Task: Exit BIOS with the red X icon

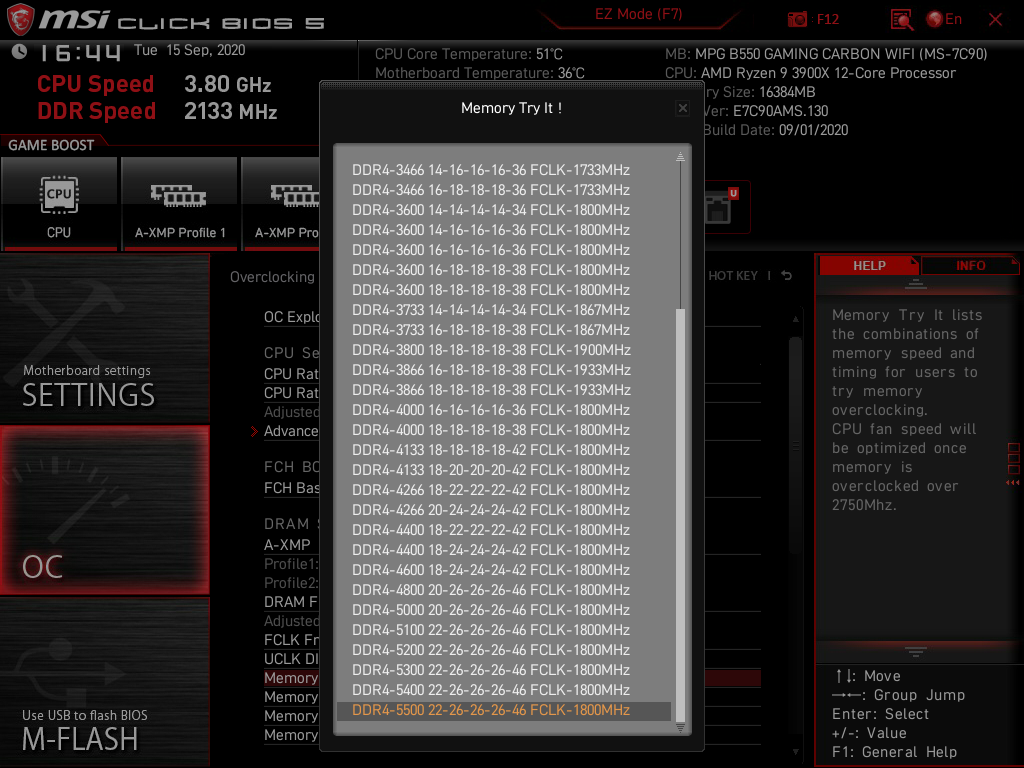Action: click(x=995, y=20)
